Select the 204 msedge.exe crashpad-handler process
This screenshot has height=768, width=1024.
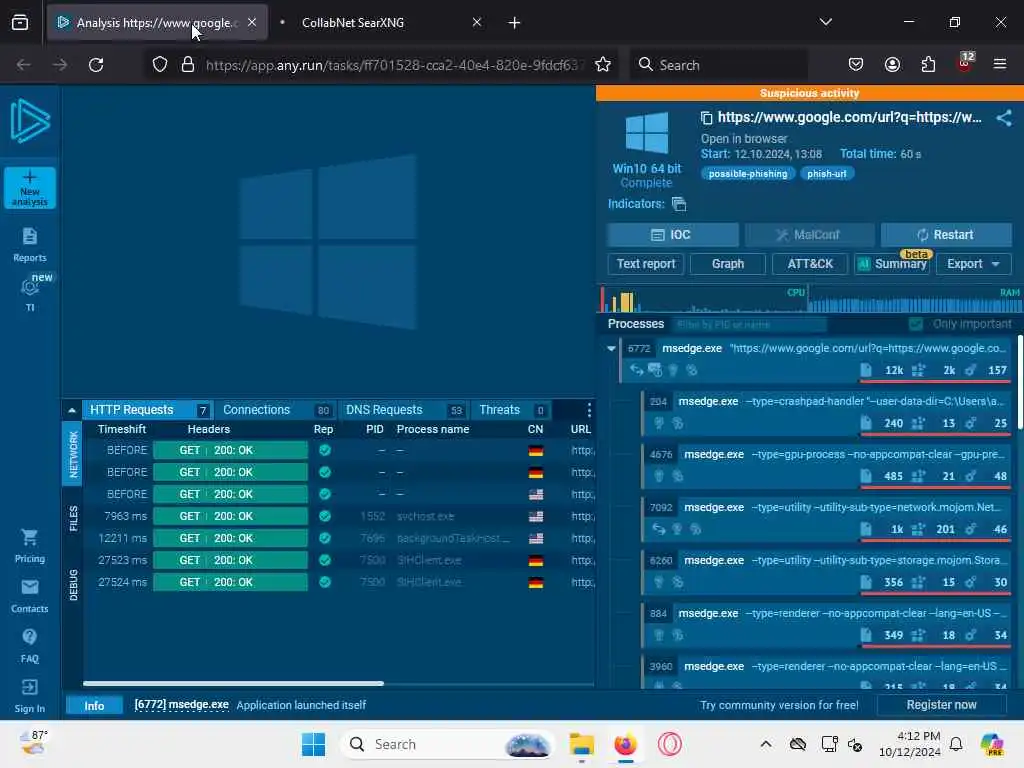point(827,412)
